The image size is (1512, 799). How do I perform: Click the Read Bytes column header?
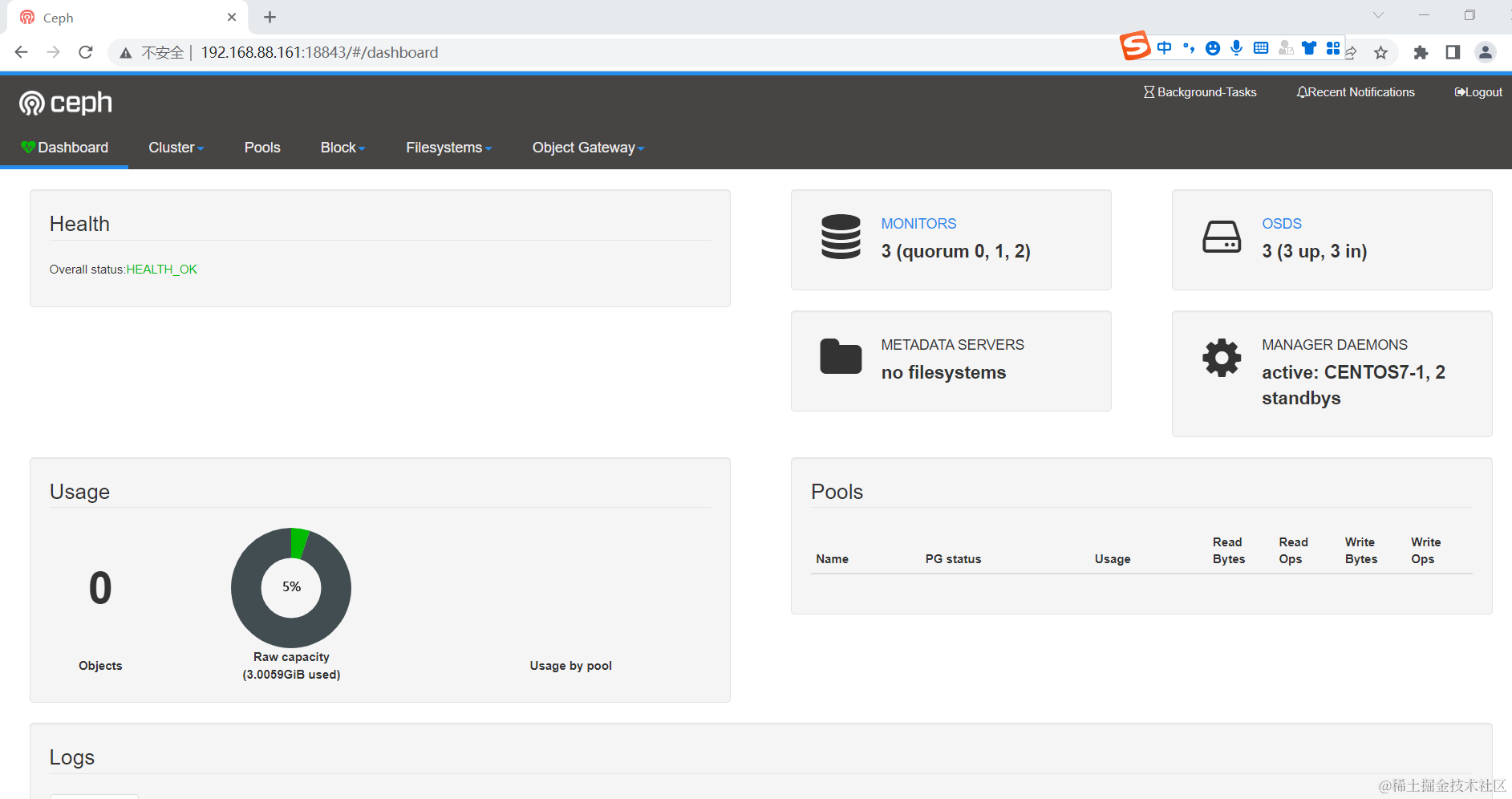pos(1229,550)
